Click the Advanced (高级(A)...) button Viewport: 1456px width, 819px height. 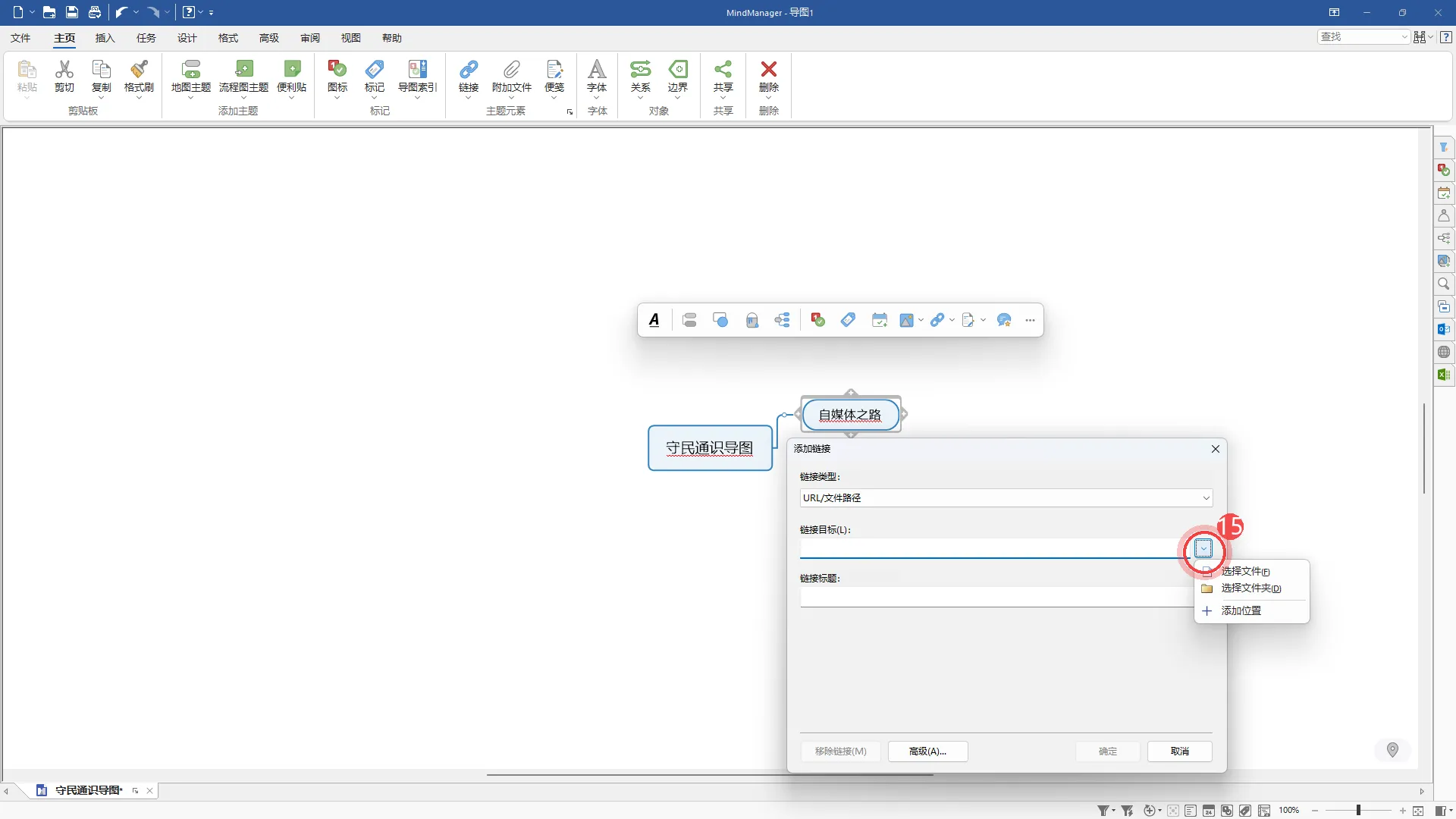coord(927,751)
